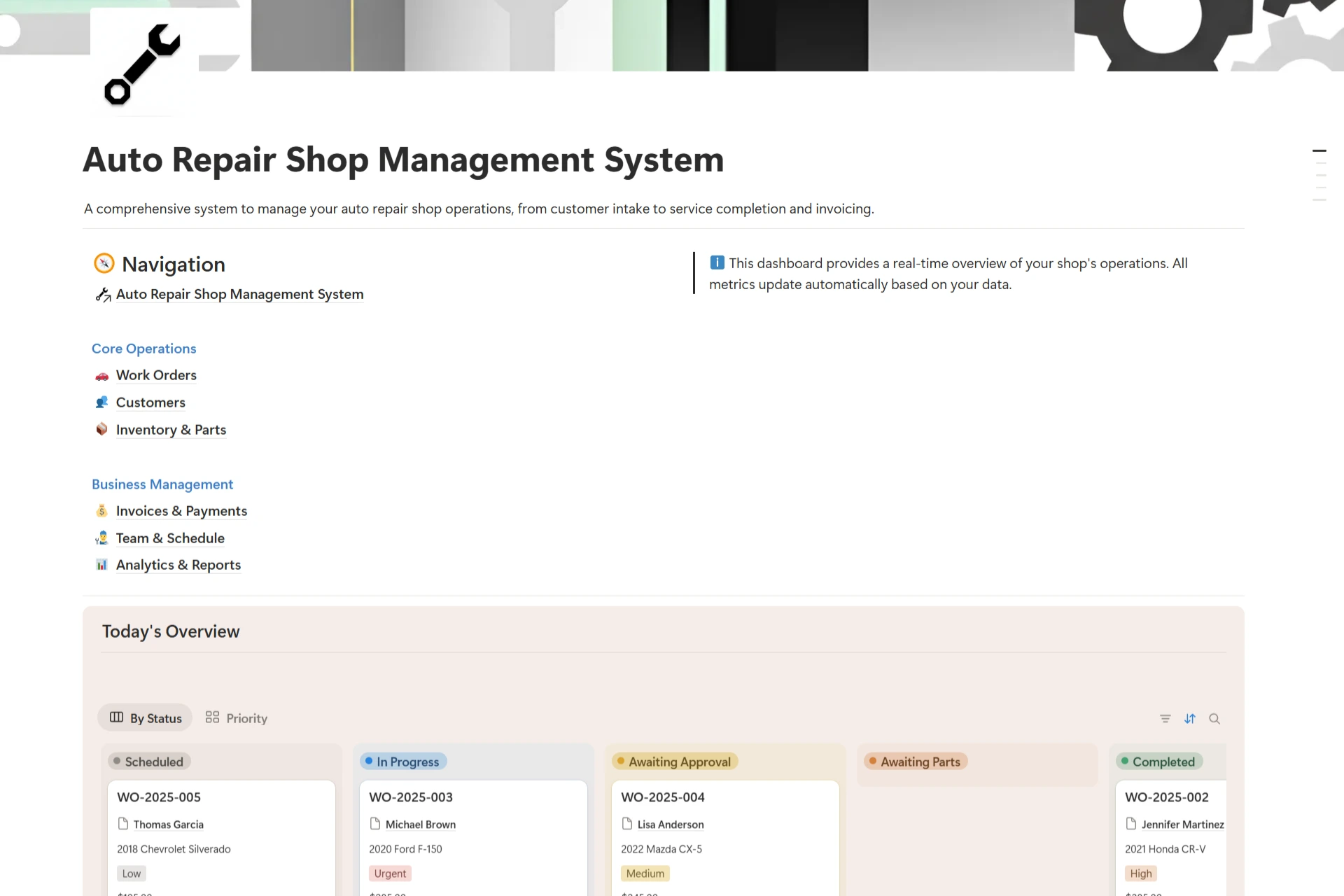Screen dimensions: 1344x896
Task: Click the Customers people icon
Action: [102, 402]
